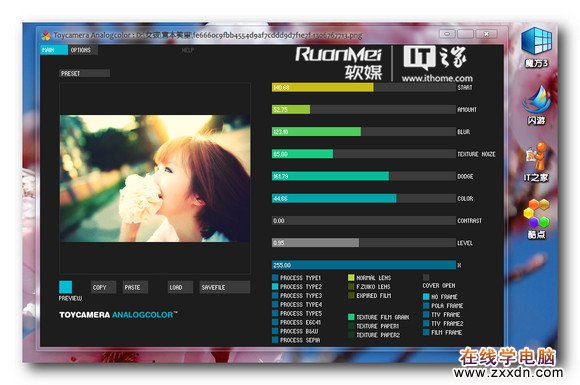
Task: Click the blue cube desktop icon
Action: (536, 42)
